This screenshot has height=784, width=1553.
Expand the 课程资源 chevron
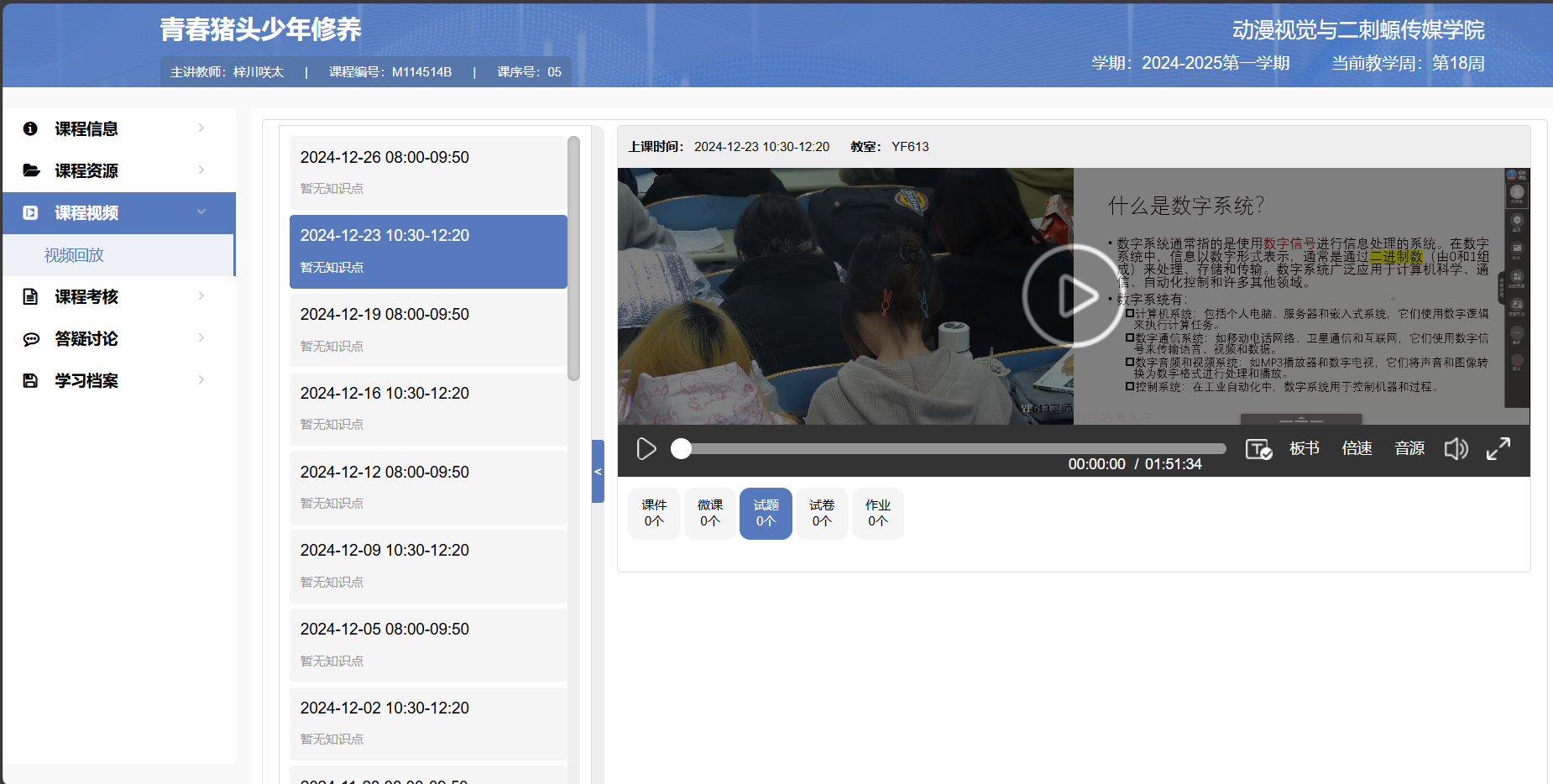click(201, 170)
